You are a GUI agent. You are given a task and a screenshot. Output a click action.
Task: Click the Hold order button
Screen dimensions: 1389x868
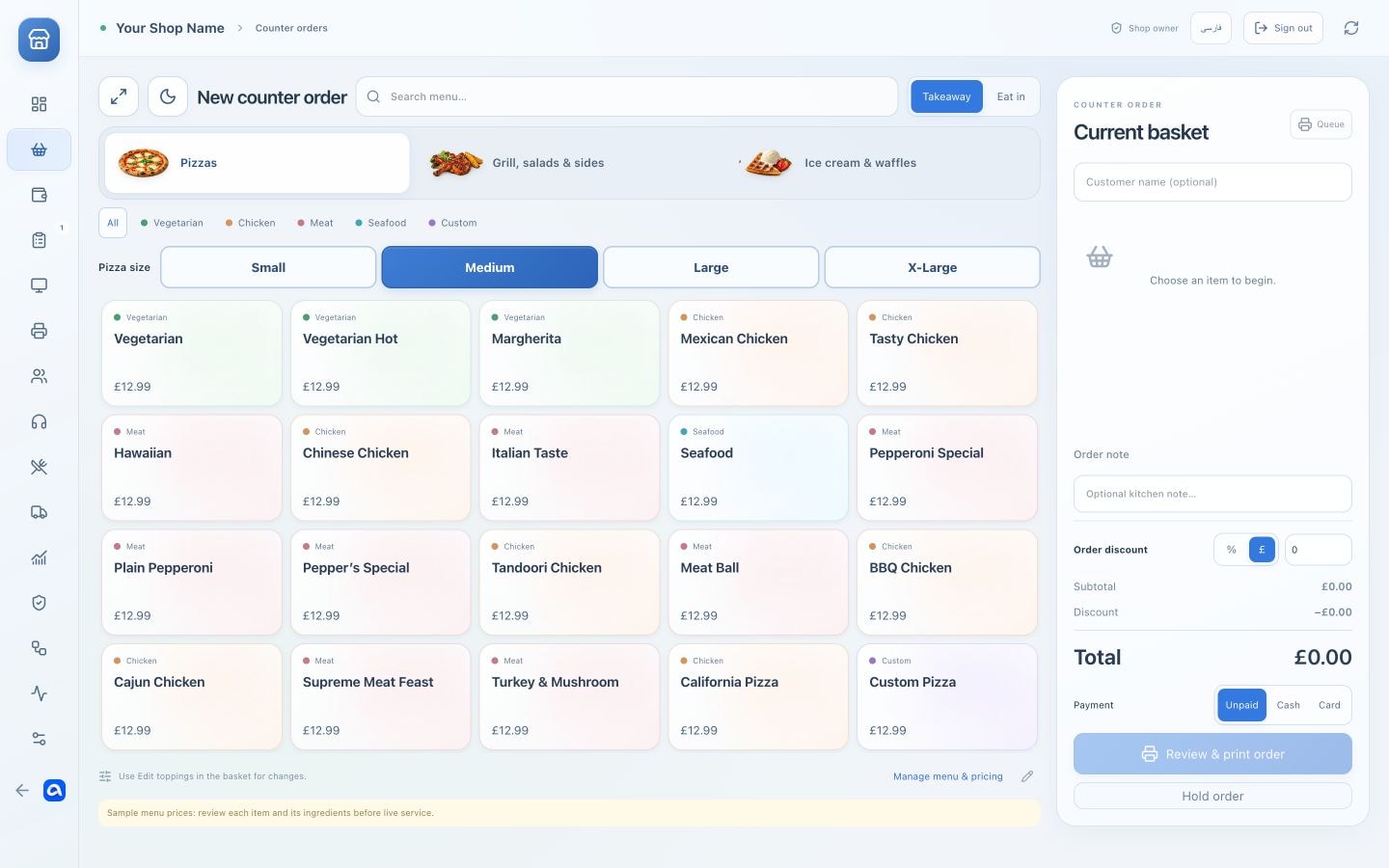tap(1212, 796)
